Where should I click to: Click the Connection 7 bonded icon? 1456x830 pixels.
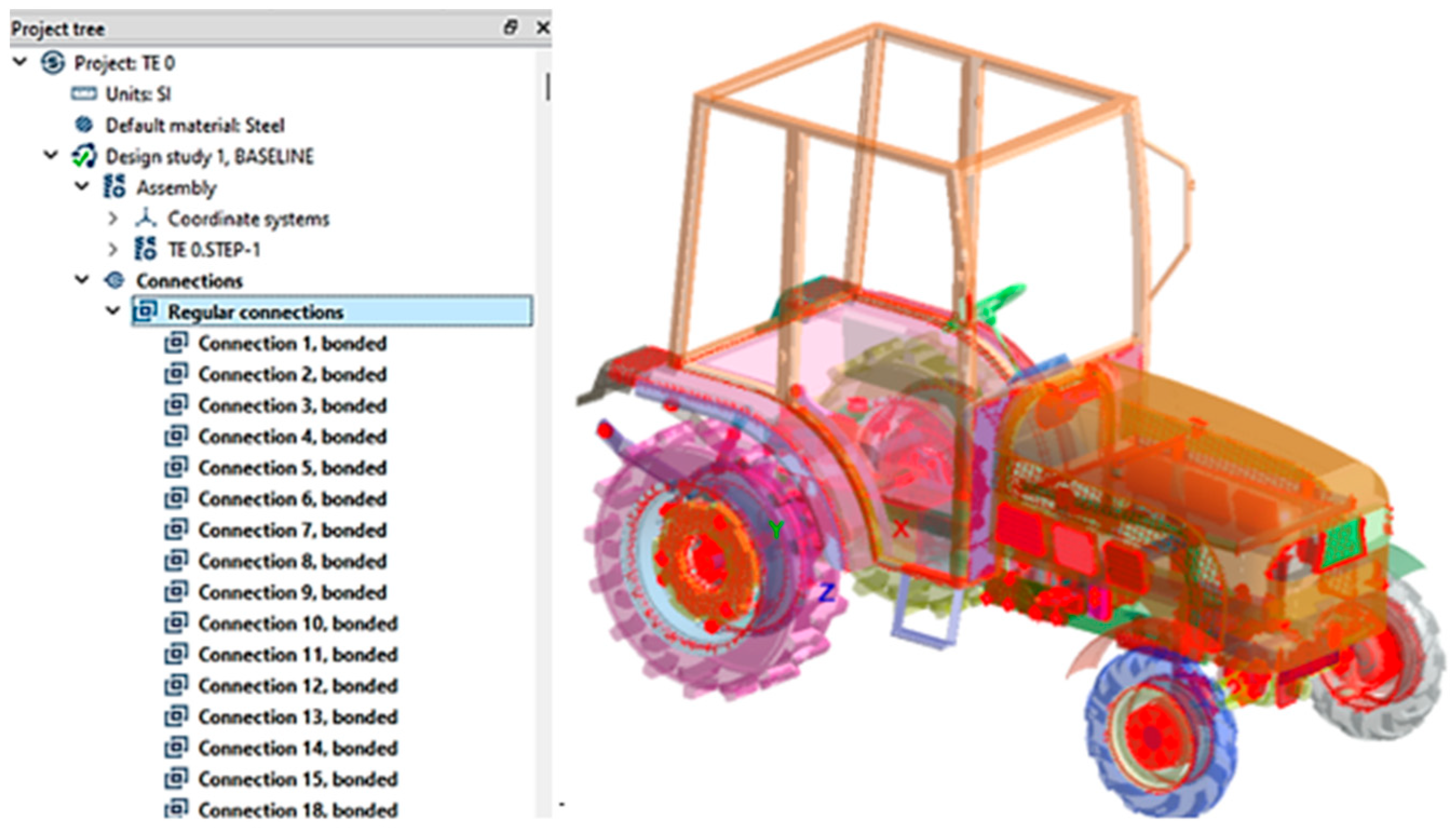[x=175, y=529]
